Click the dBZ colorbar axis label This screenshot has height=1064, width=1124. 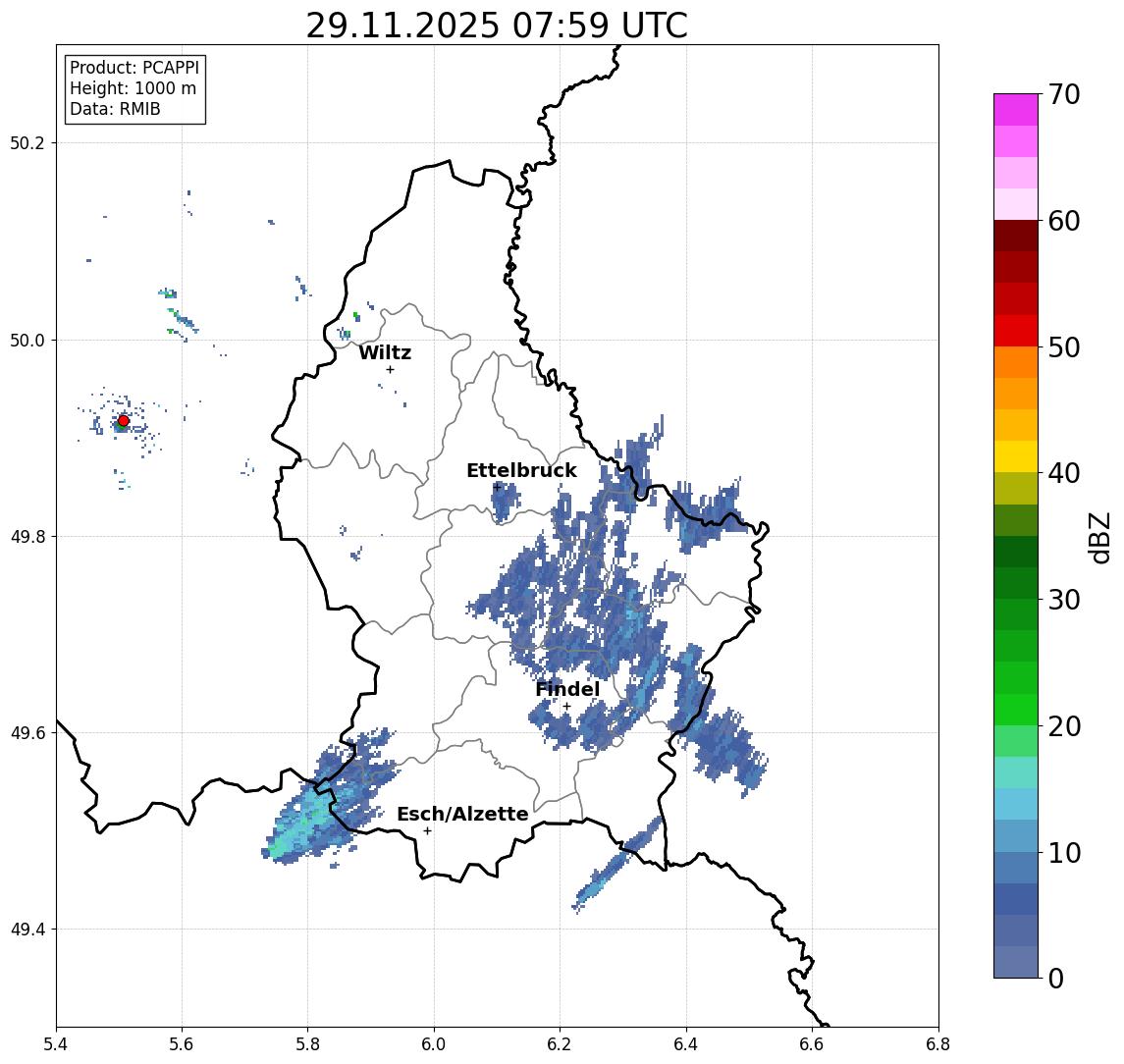pos(1098,538)
